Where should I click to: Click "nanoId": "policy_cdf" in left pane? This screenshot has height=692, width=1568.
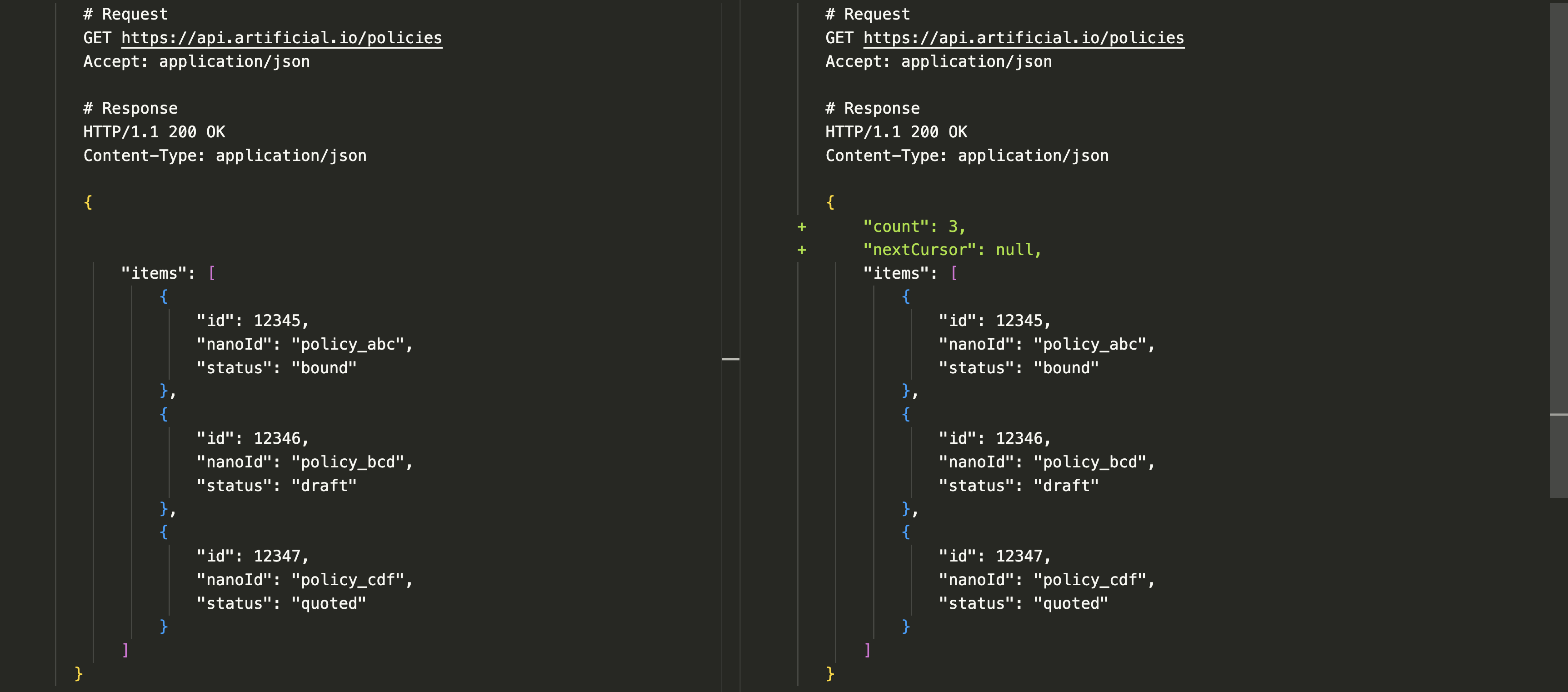(305, 580)
